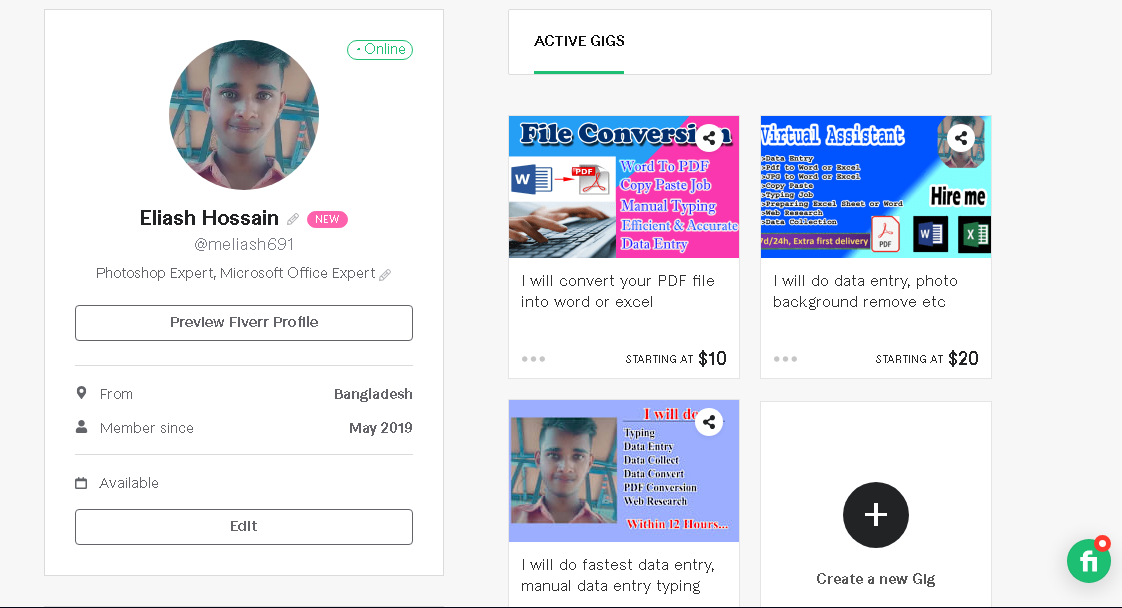Click Preview Fiverr Profile button

point(244,323)
